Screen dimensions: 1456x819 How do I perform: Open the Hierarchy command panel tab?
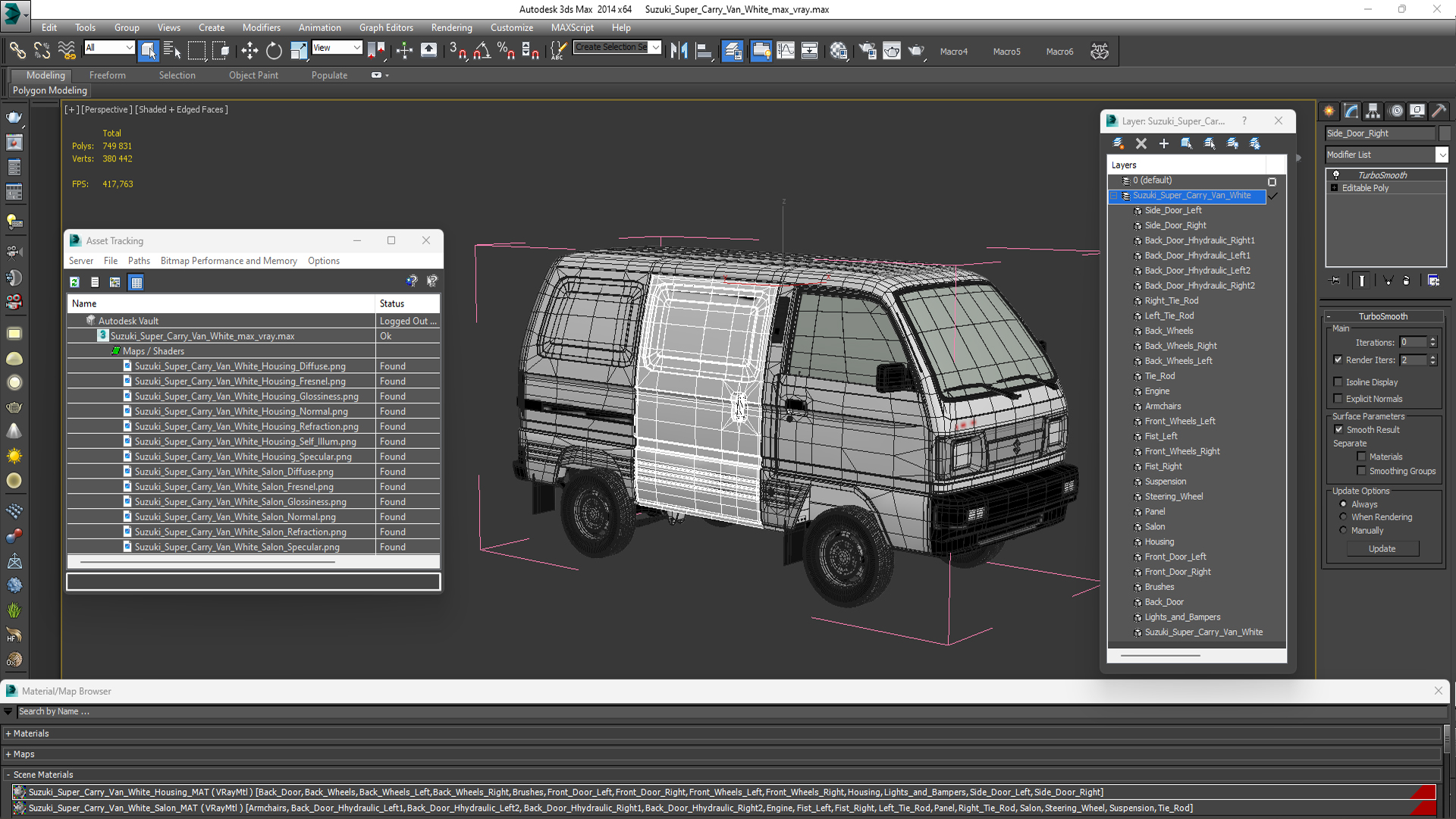(1373, 111)
